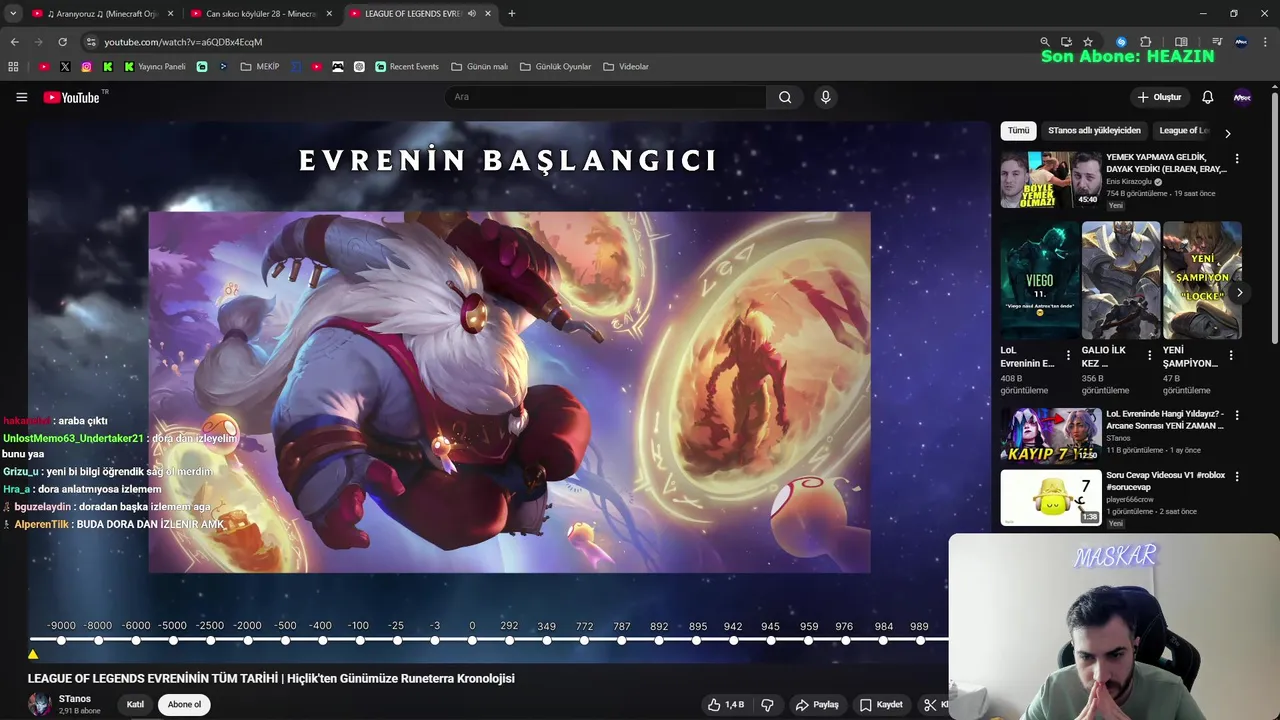Open the browser reading mode side panel icon
1280x720 pixels.
[x=1181, y=42]
